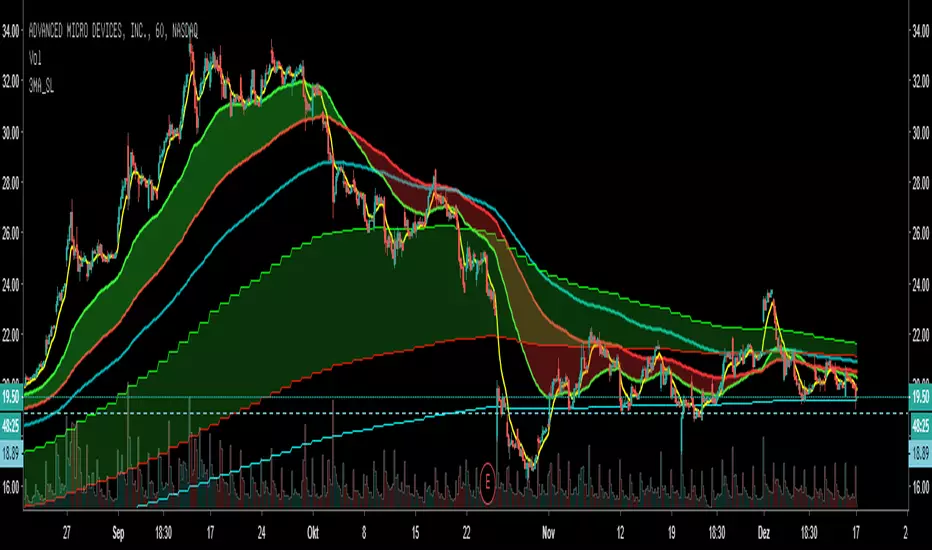
Task: Click the '22' date label on time axis
Action: coord(467,532)
